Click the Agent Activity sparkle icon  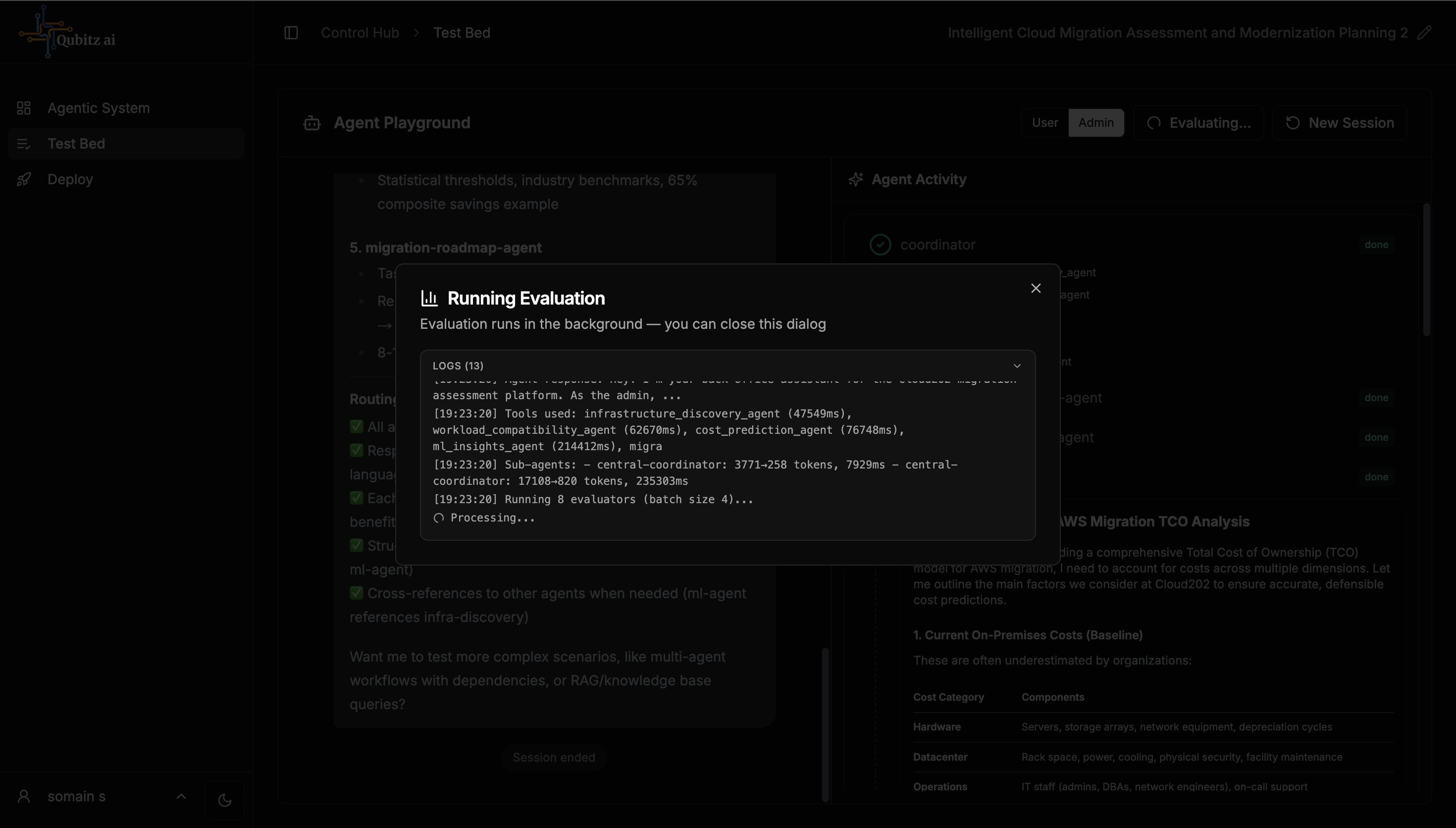click(x=856, y=179)
